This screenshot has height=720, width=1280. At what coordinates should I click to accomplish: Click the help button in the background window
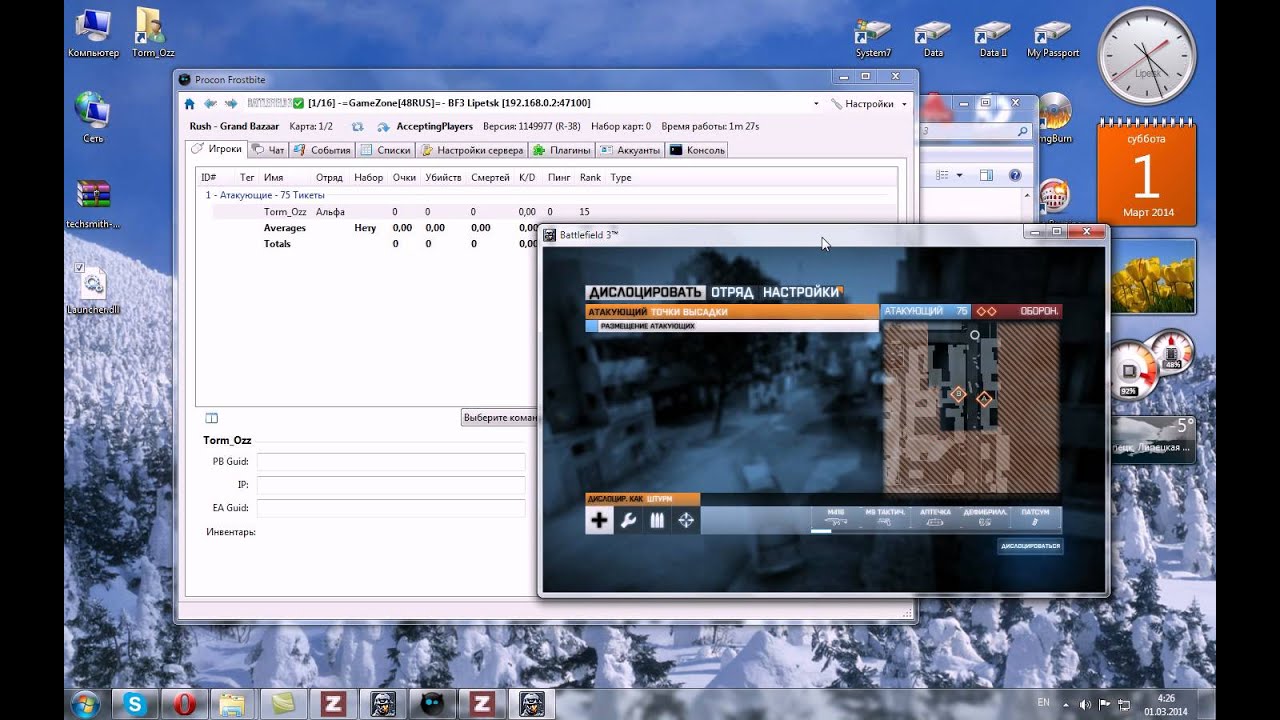pos(1015,175)
